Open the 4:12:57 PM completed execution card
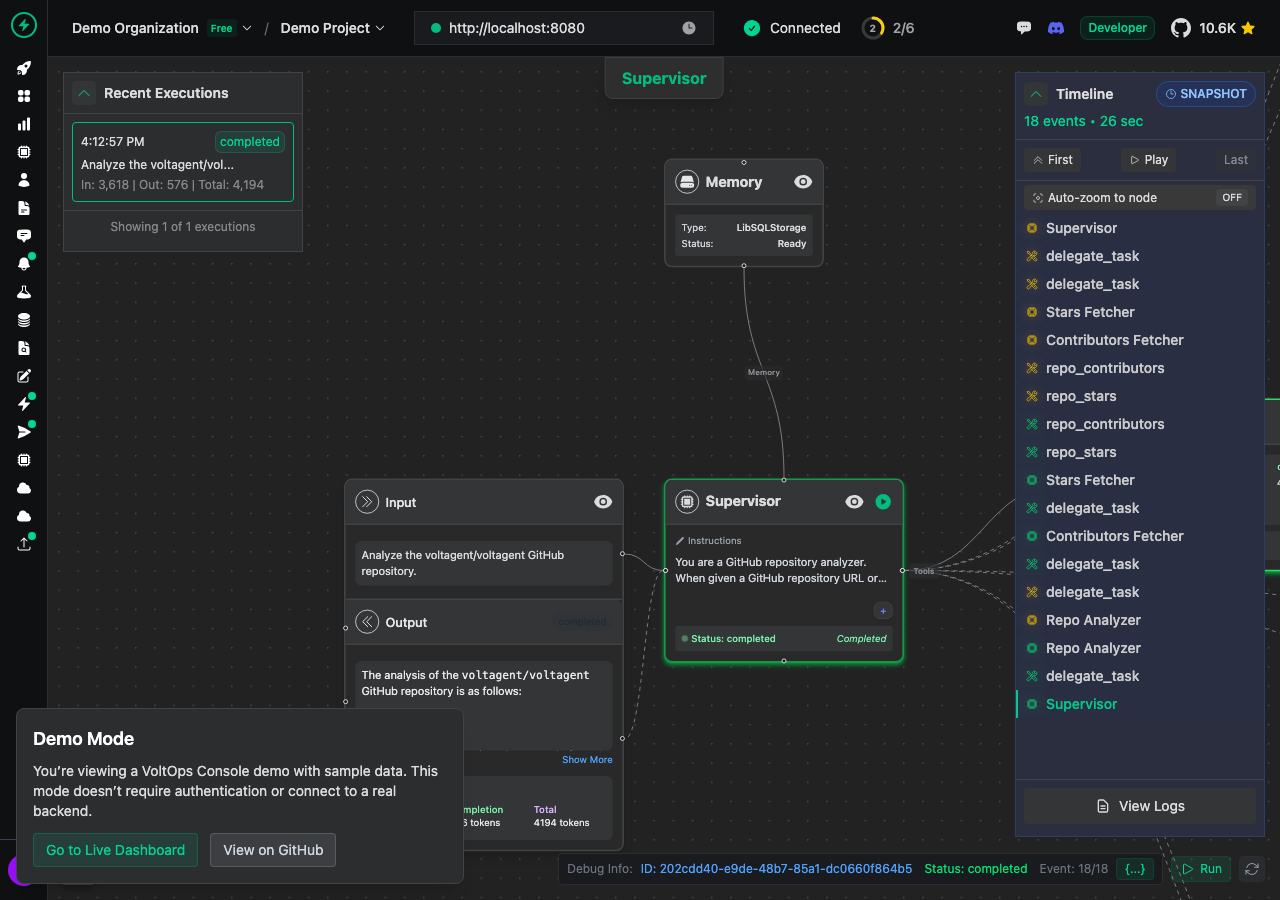Image resolution: width=1280 pixels, height=900 pixels. click(183, 162)
